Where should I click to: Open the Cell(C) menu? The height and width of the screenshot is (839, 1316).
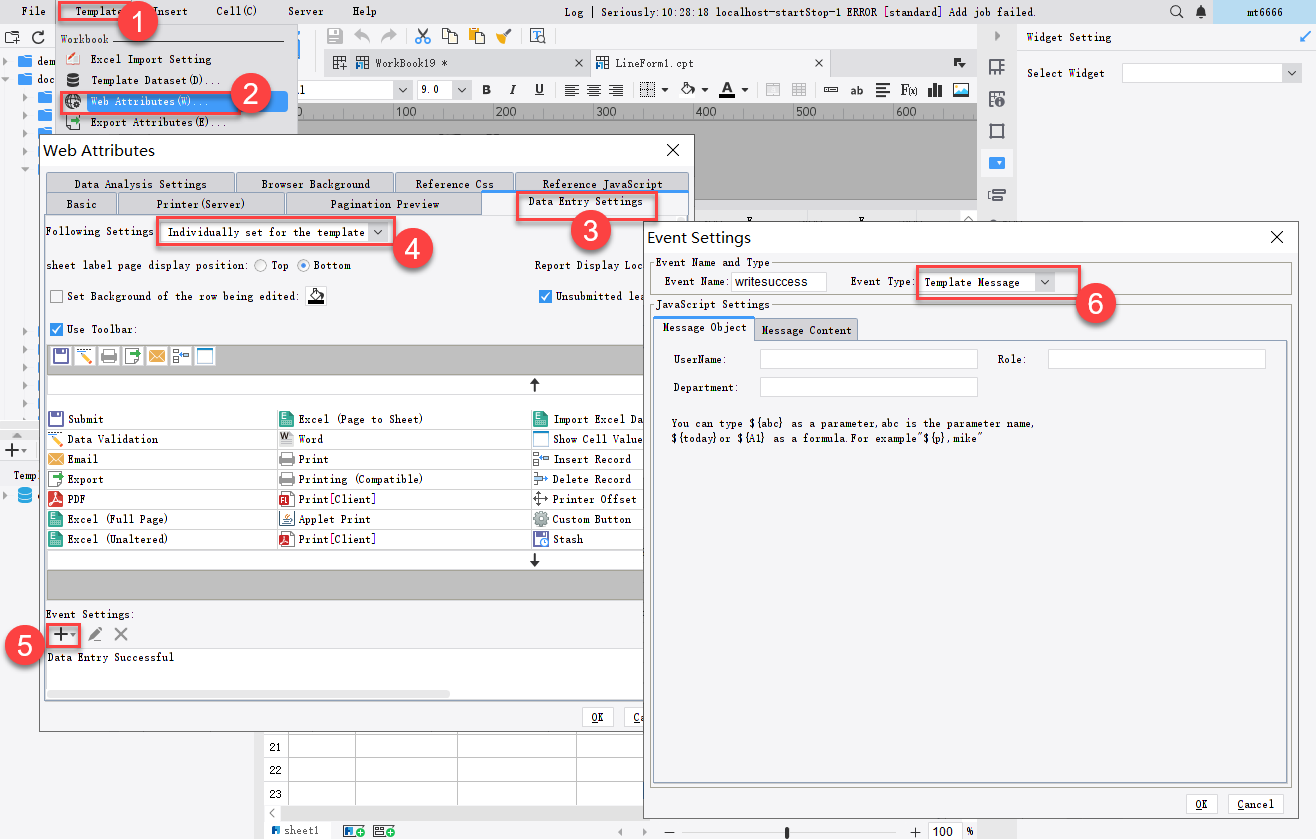pyautogui.click(x=236, y=11)
